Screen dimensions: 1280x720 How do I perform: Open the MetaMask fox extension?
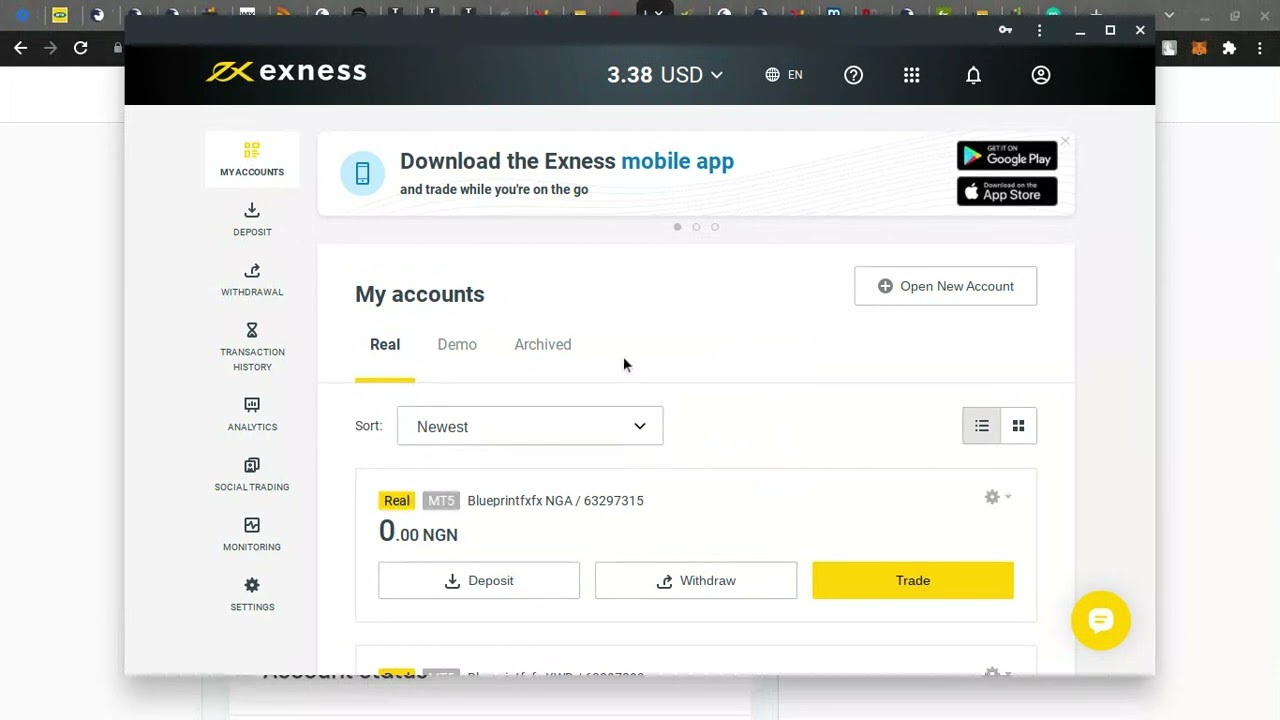[1199, 48]
